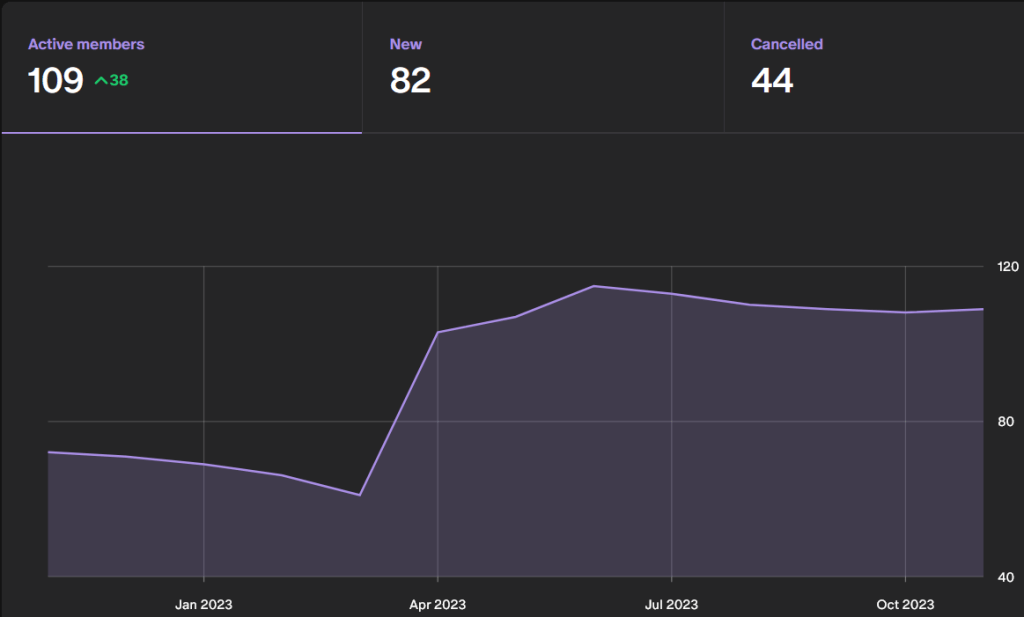Click the chart line's leftmost starting point
Screen dimensions: 1024x617
coord(48,452)
